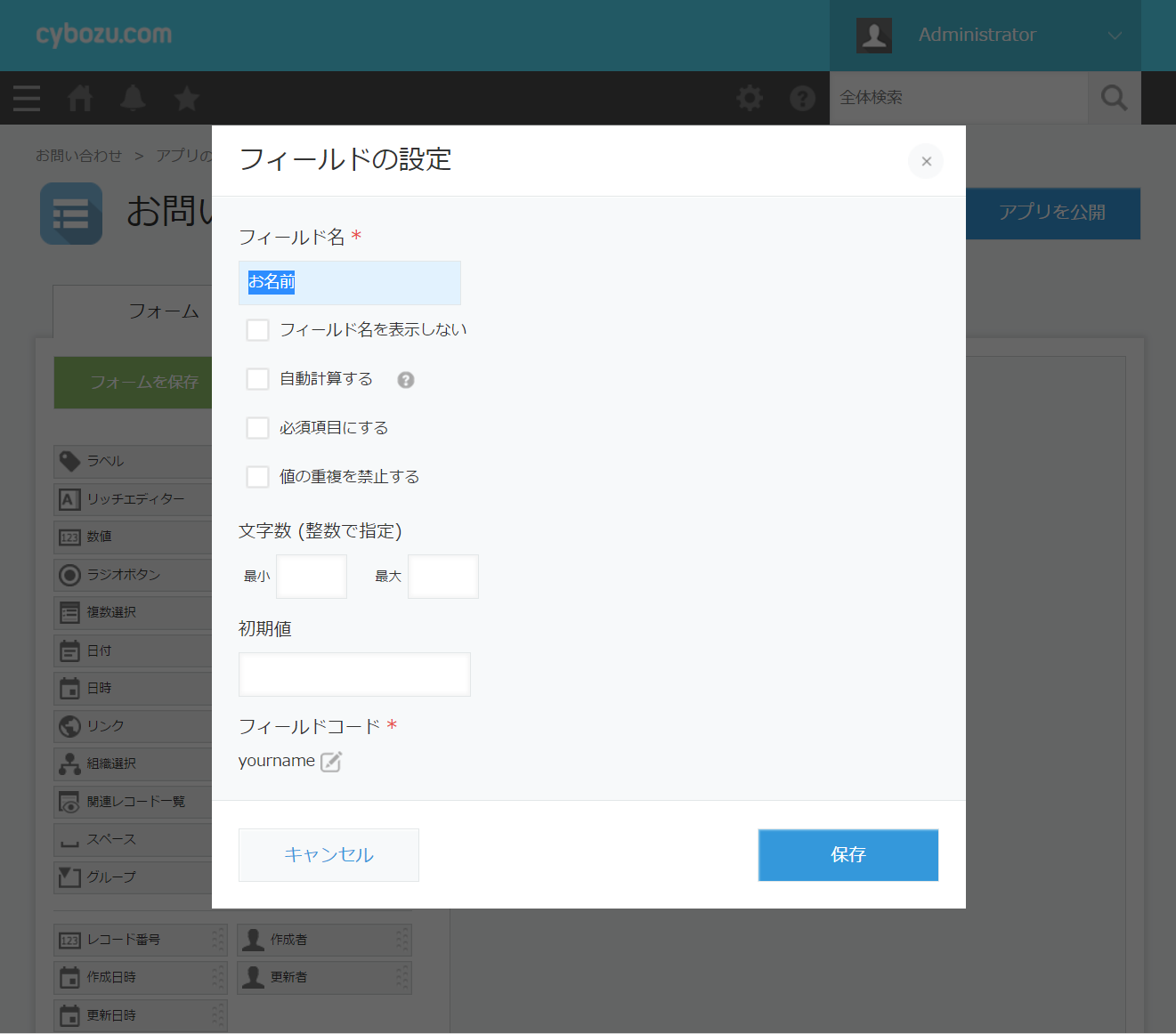Expand the Administrator user dropdown

pyautogui.click(x=1114, y=36)
